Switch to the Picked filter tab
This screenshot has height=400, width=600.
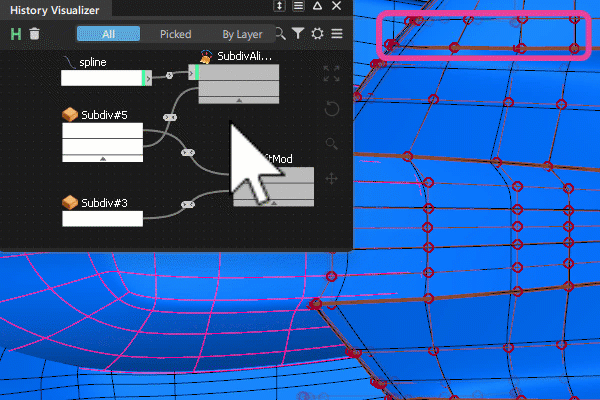pos(176,34)
